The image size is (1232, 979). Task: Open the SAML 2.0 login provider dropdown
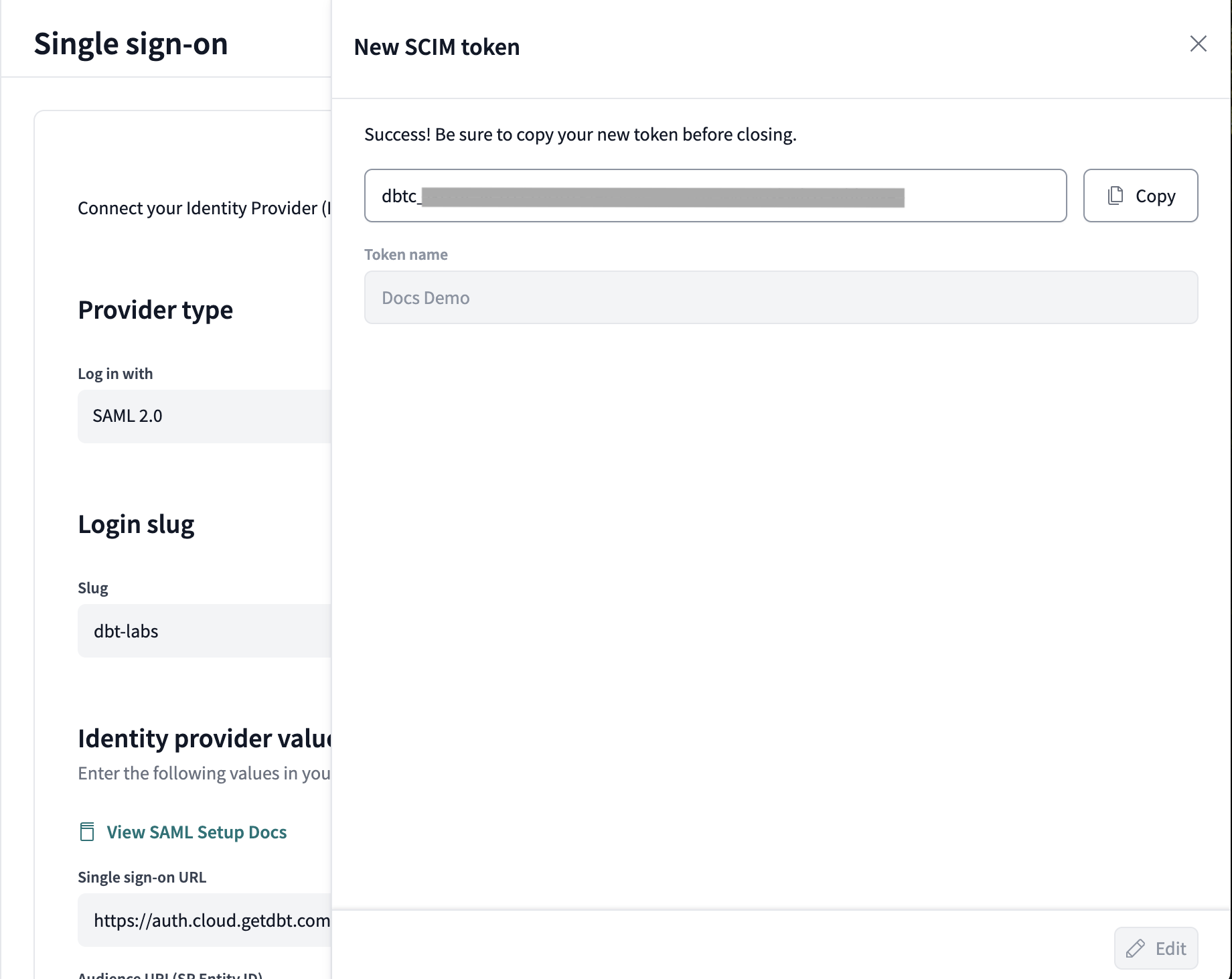(x=204, y=416)
